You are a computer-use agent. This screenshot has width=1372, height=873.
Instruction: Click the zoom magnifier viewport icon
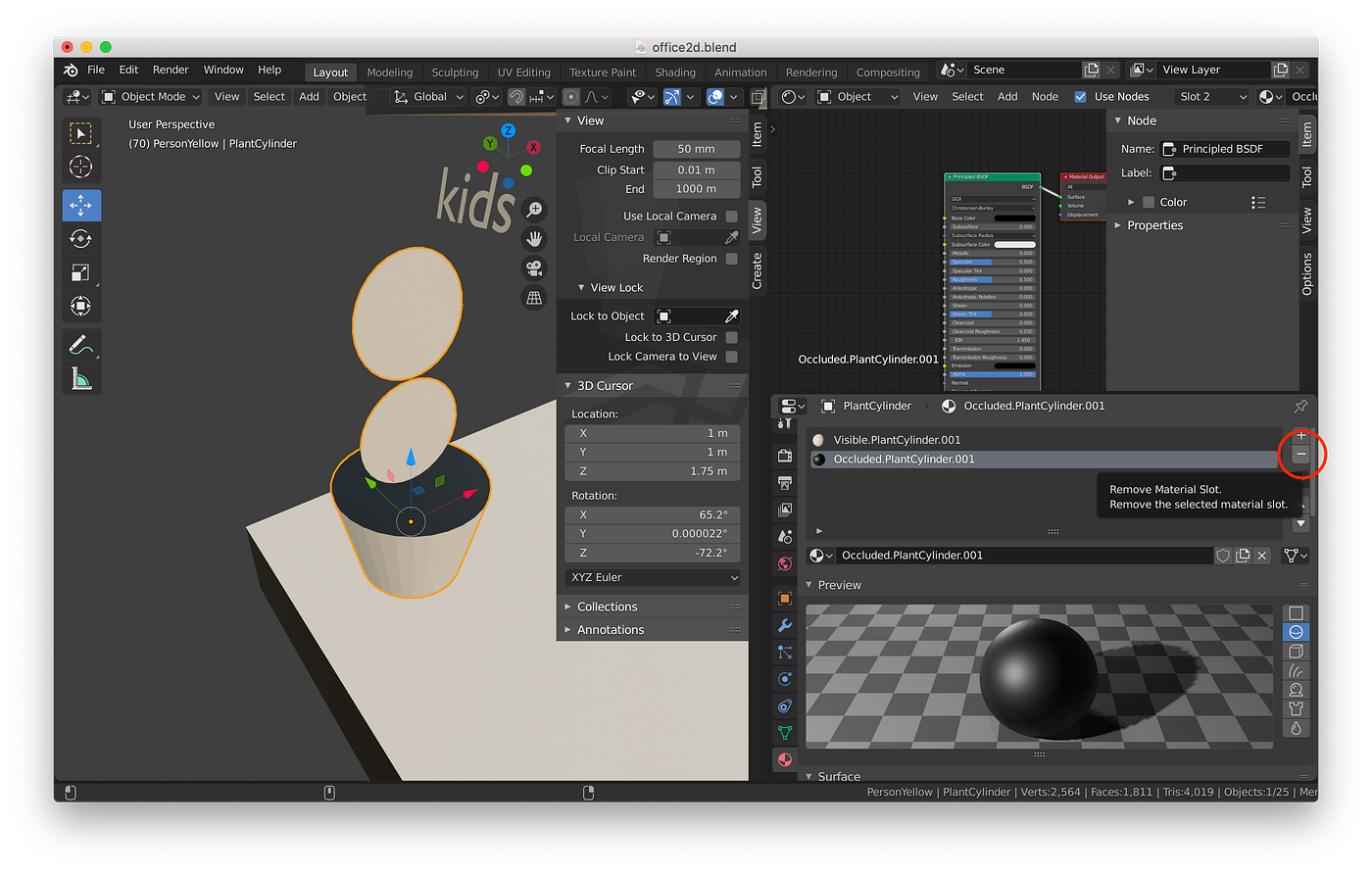[x=534, y=209]
